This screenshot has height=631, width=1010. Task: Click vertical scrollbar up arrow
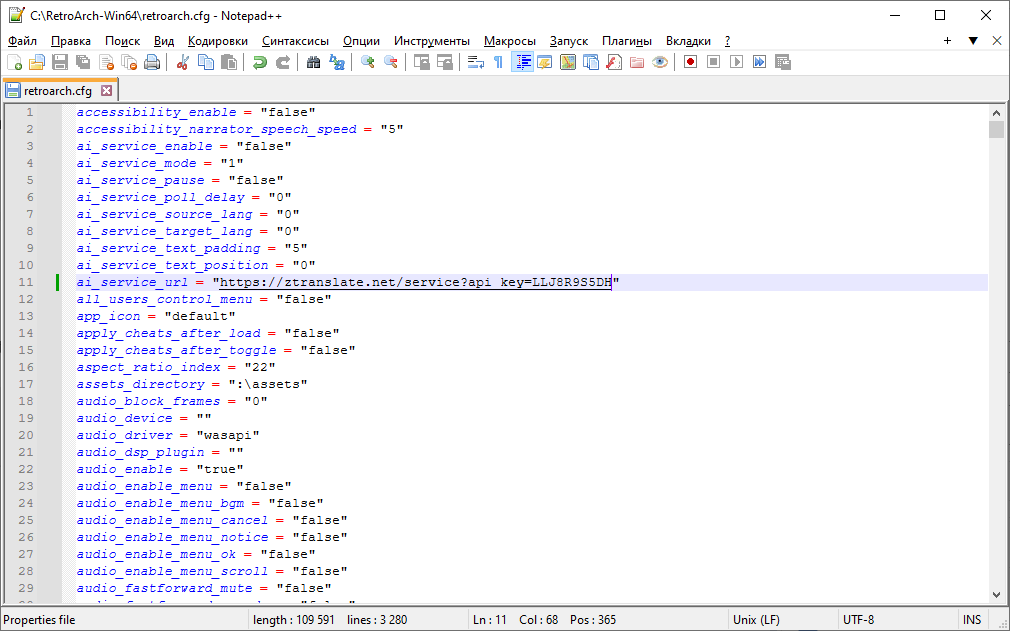pos(996,112)
